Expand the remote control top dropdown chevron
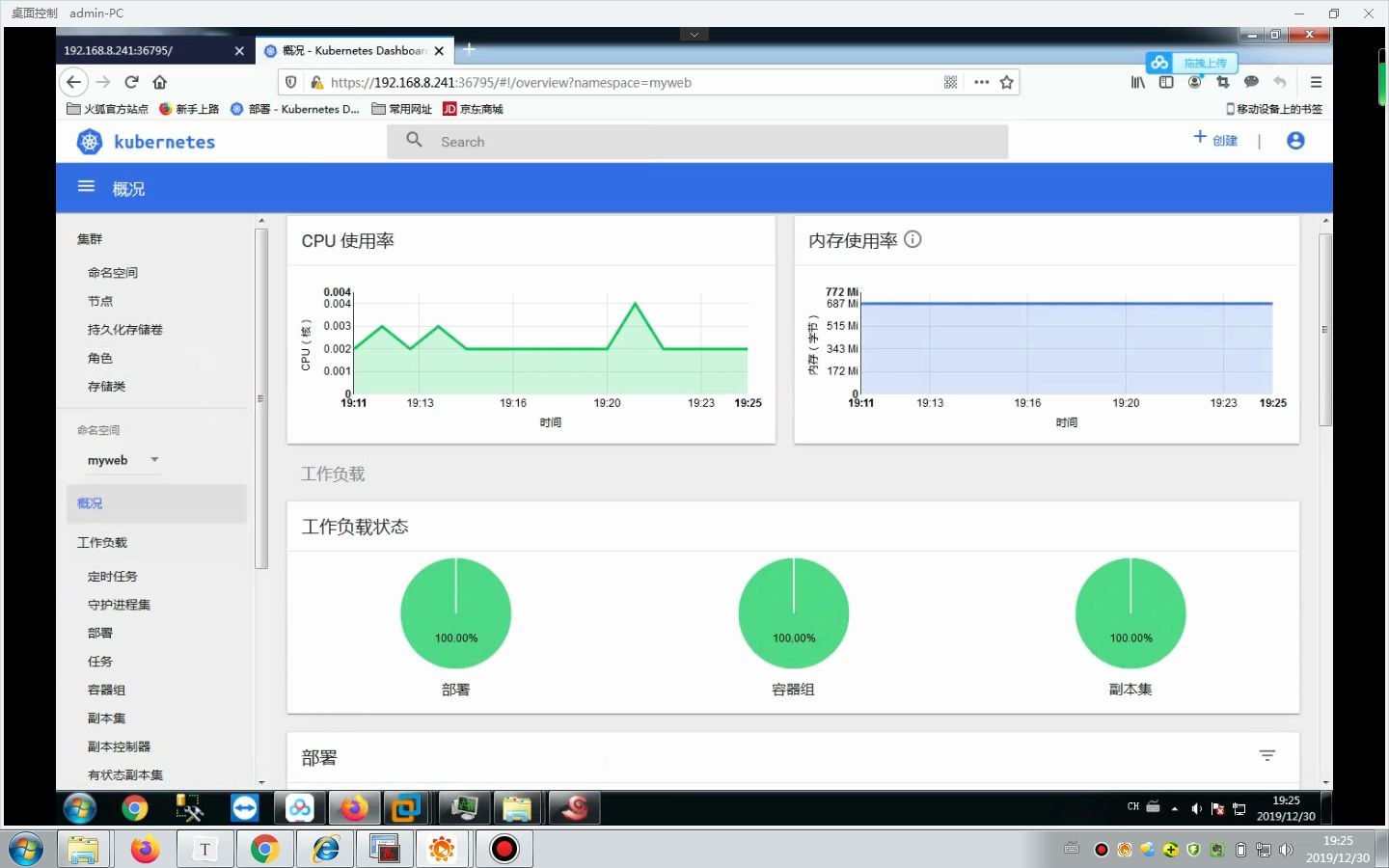This screenshot has width=1389, height=868. (694, 34)
